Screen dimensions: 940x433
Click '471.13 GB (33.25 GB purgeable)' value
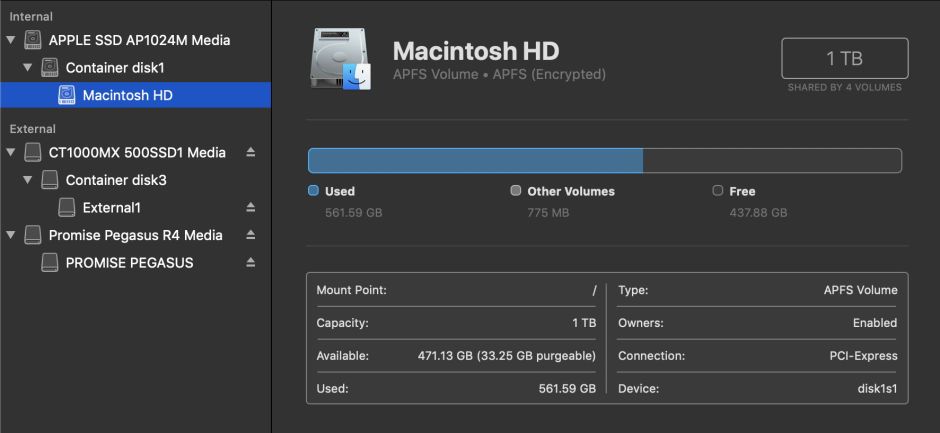507,356
